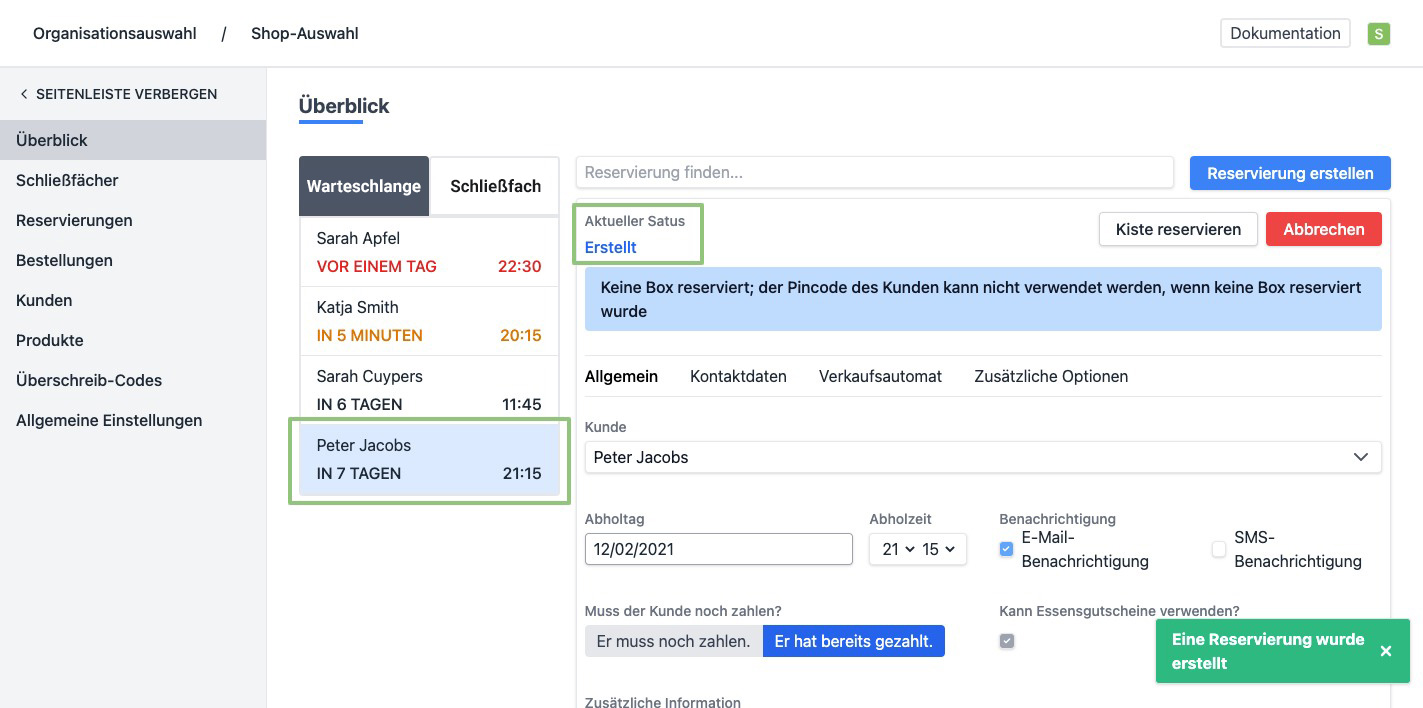
Task: Switch to the Schließfach tab
Action: pyautogui.click(x=495, y=186)
